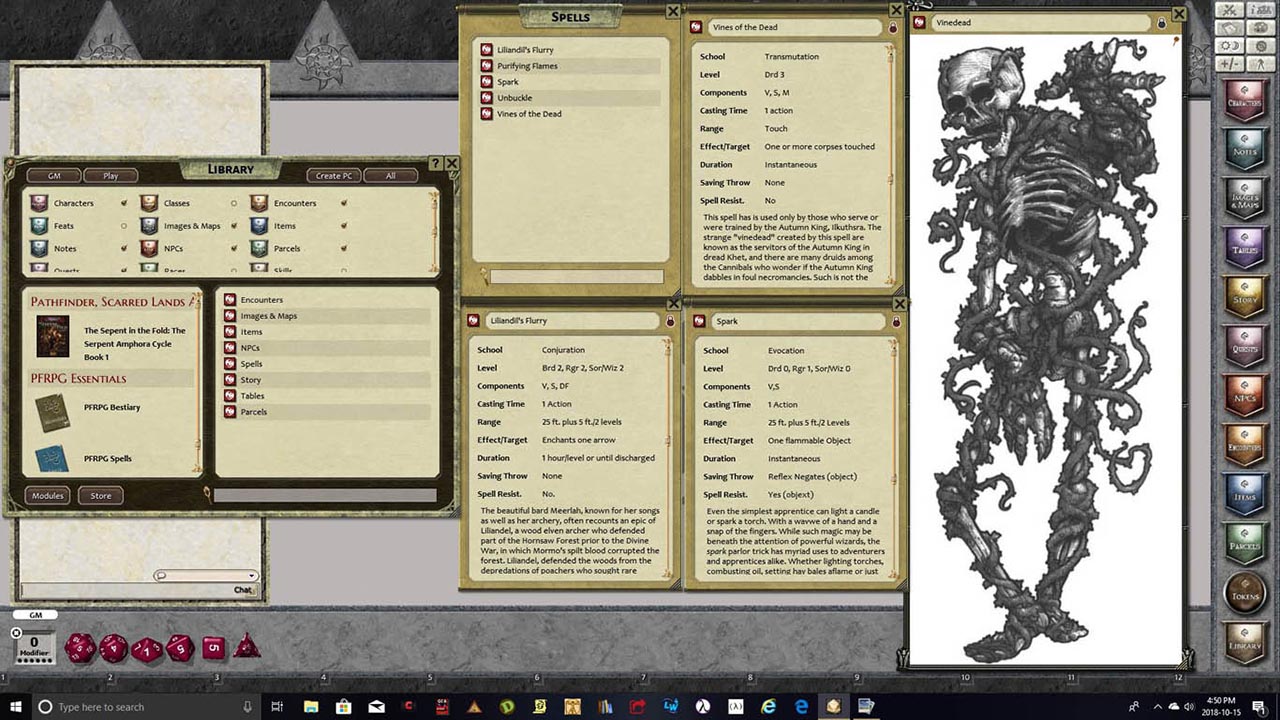This screenshot has height=720, width=1280.
Task: Open the Characters shield on the sidebar
Action: tap(1244, 98)
